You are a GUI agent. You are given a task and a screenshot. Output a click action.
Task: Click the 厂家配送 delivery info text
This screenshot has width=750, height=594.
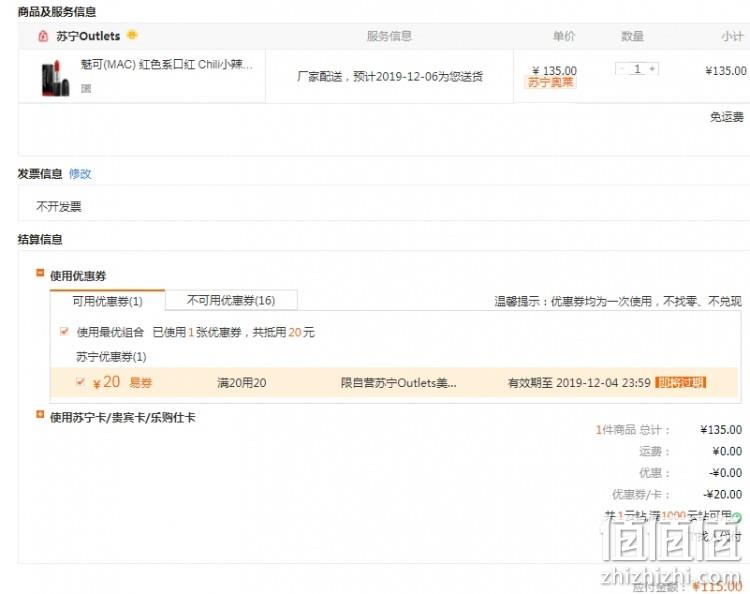(x=389, y=77)
